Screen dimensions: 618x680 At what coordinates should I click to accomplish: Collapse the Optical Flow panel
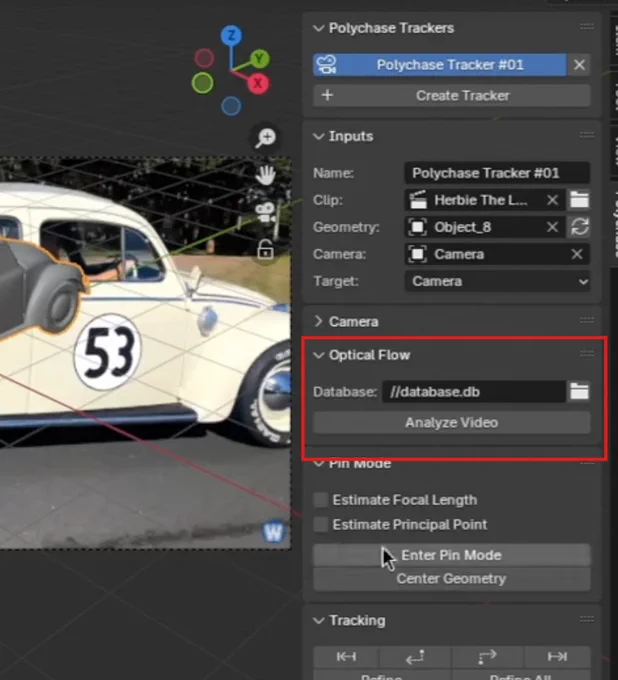coord(319,355)
